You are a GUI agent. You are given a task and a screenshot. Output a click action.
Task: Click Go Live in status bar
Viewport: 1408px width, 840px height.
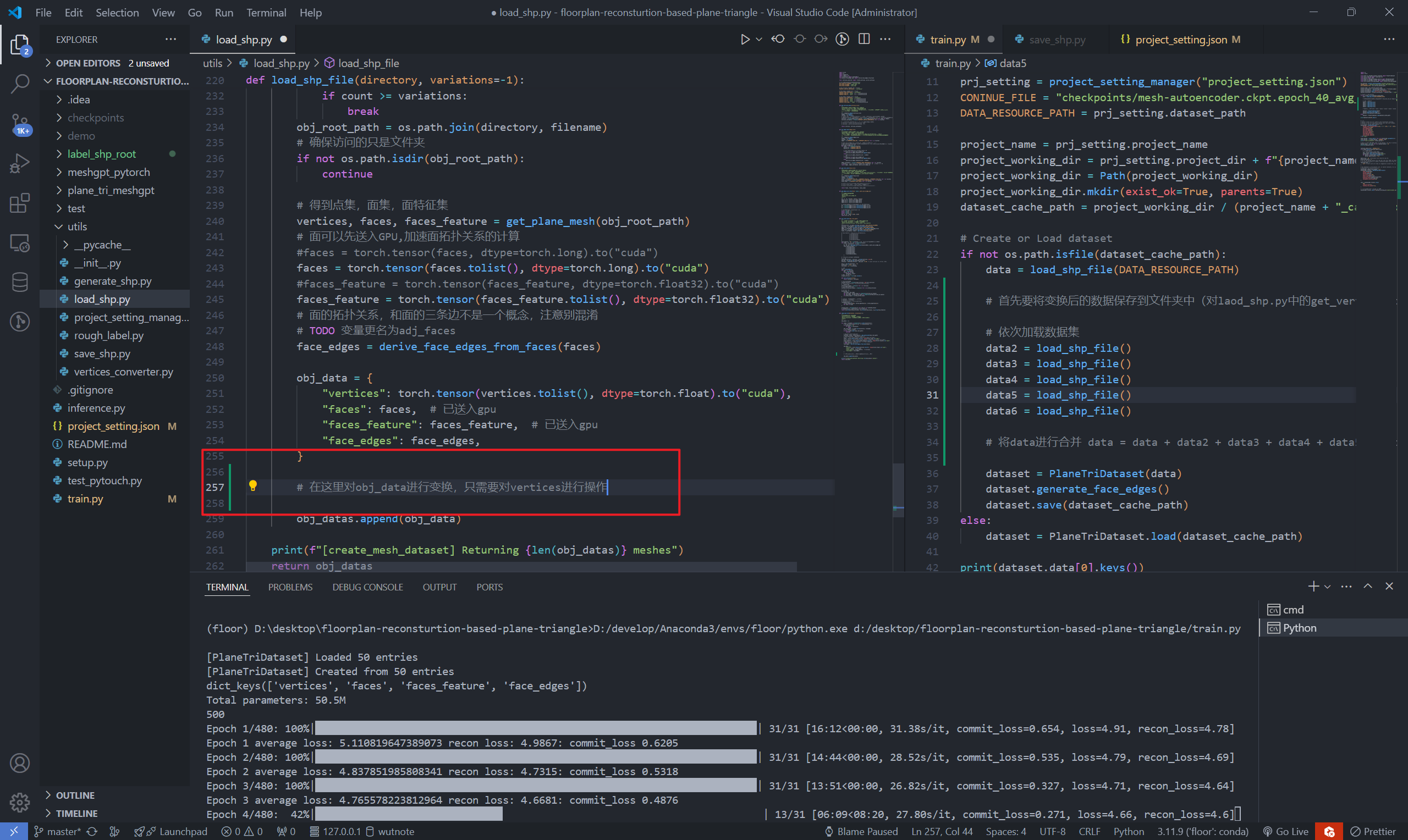[1286, 832]
